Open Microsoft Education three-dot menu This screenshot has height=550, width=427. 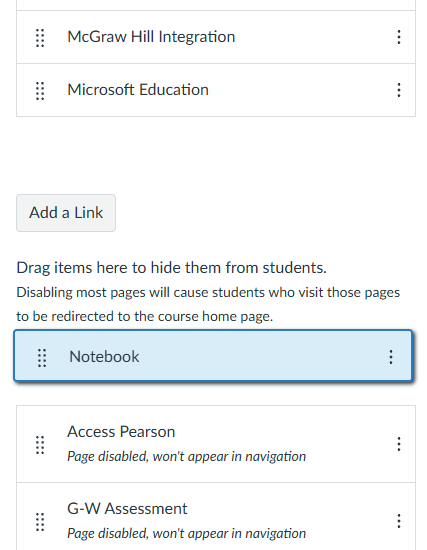pos(399,90)
